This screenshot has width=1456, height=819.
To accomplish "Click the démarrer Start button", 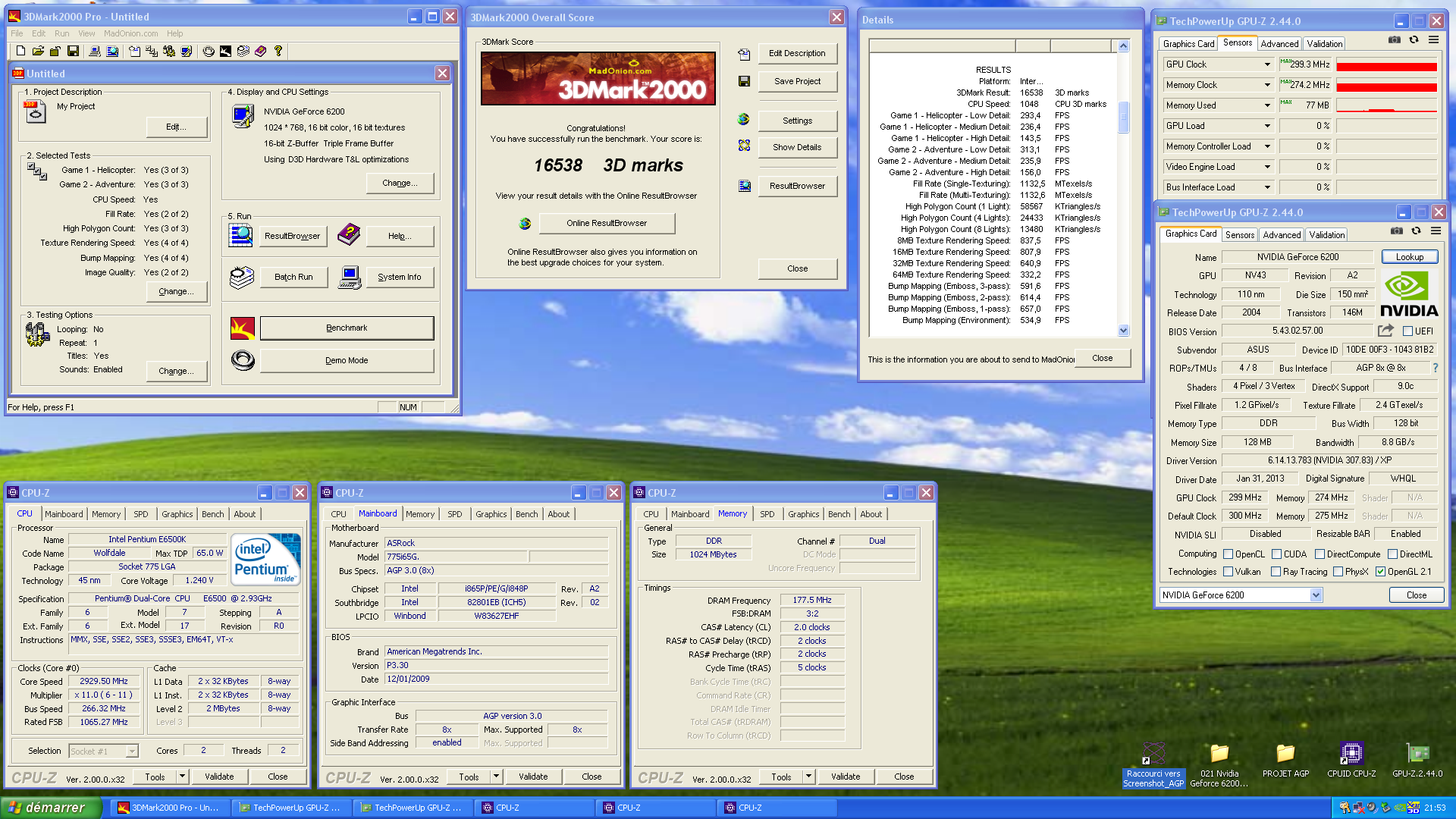I will [51, 808].
